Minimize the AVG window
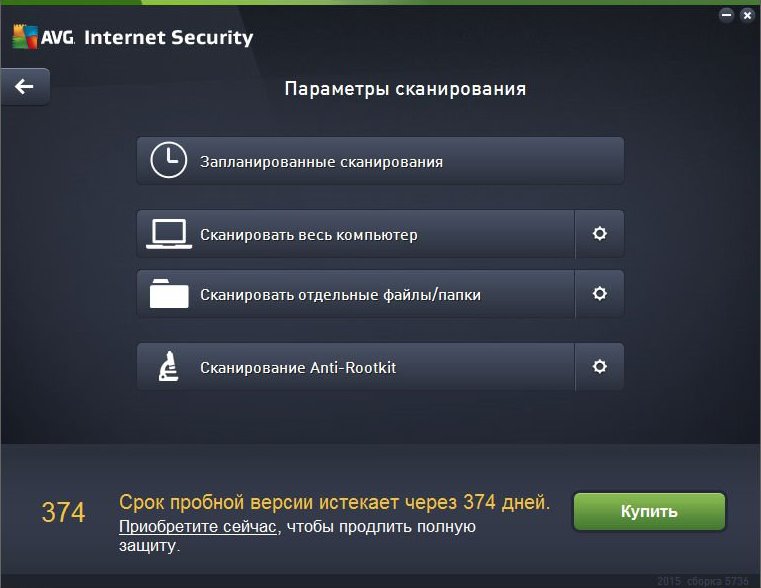 [726, 15]
